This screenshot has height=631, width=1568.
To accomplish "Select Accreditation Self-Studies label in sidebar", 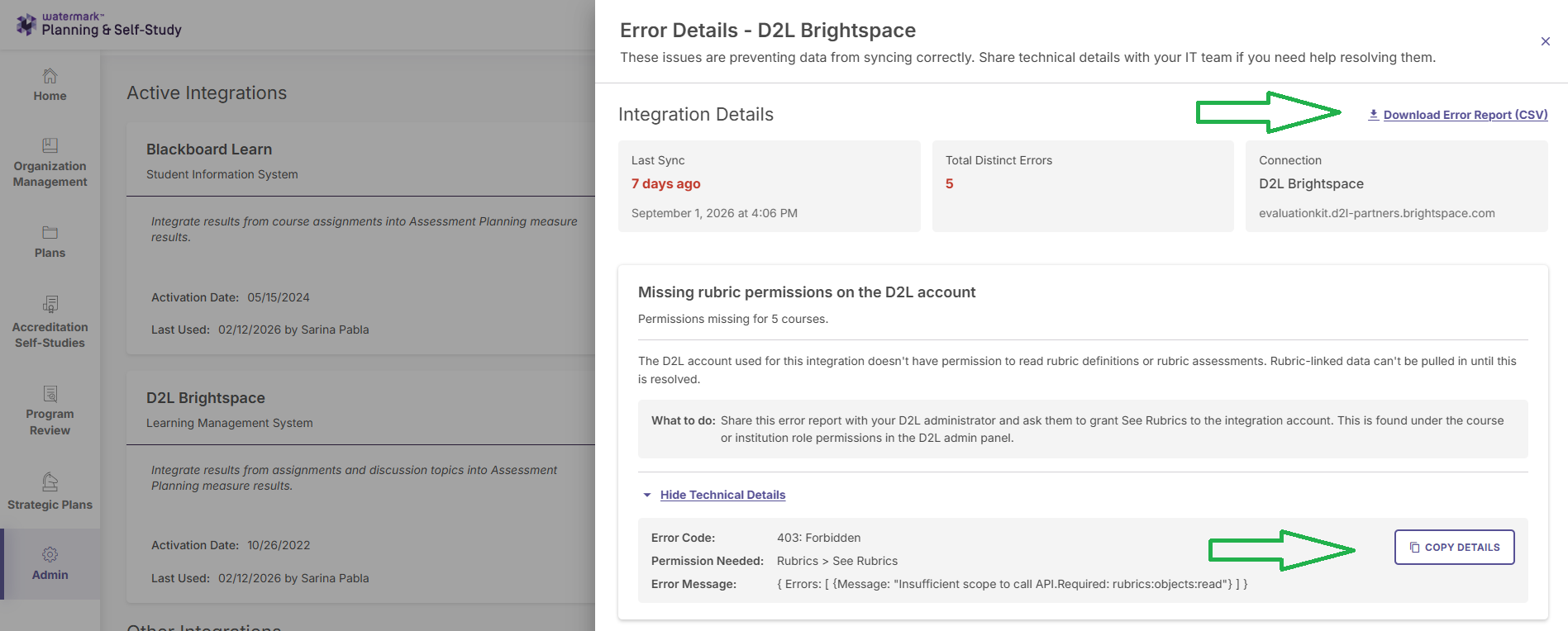I will tap(50, 334).
